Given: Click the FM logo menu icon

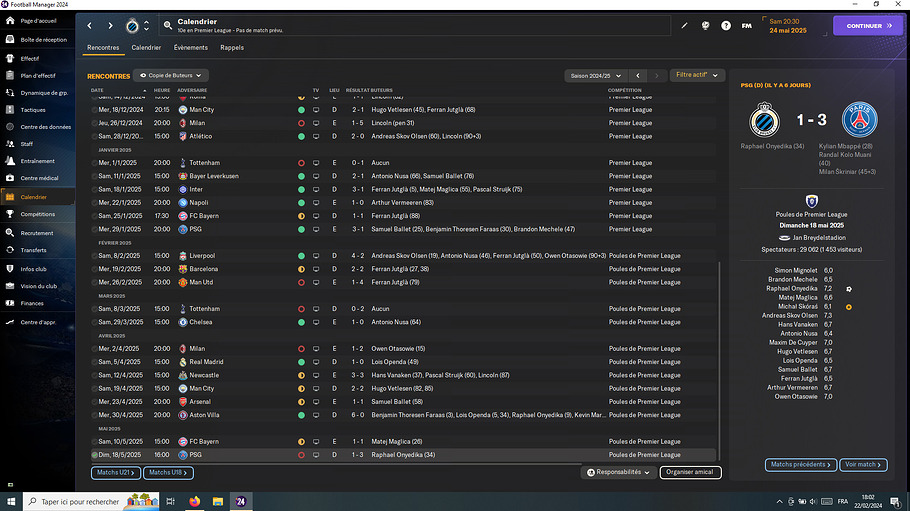Looking at the screenshot, I should (746, 25).
